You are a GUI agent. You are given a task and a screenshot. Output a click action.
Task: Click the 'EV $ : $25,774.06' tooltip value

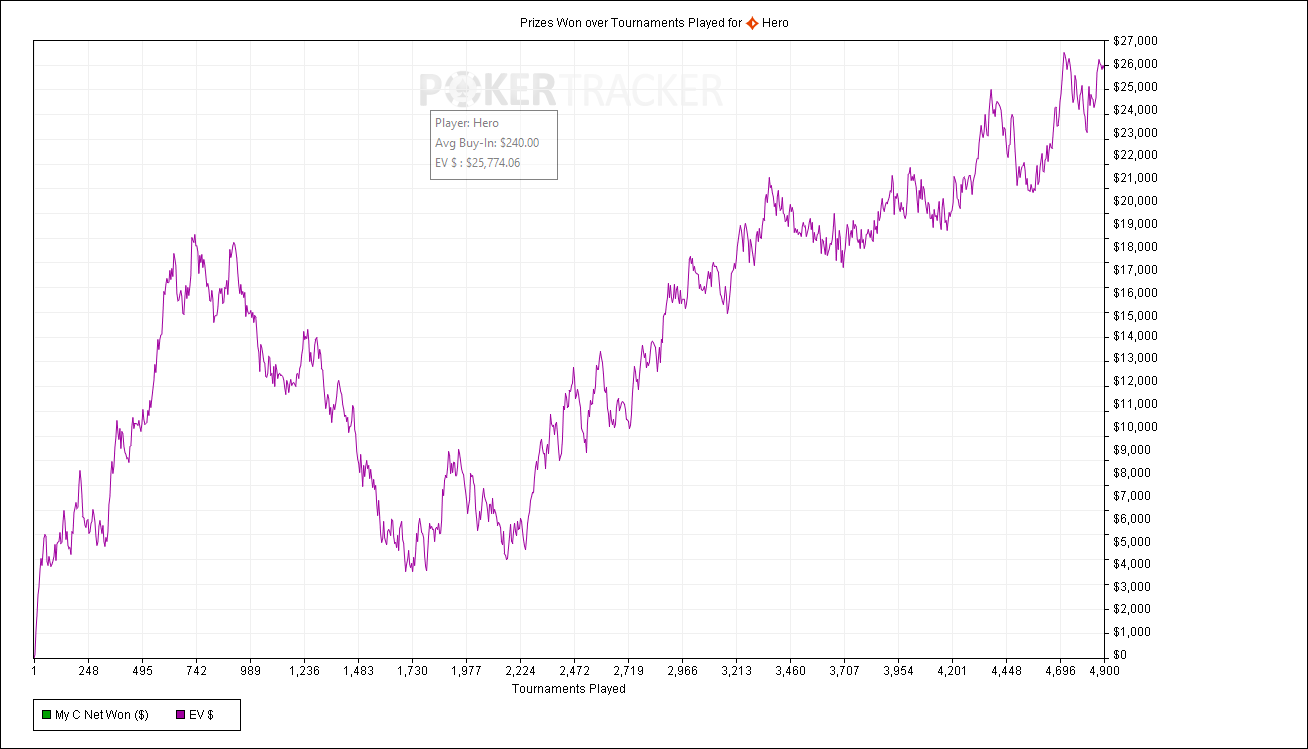(478, 163)
